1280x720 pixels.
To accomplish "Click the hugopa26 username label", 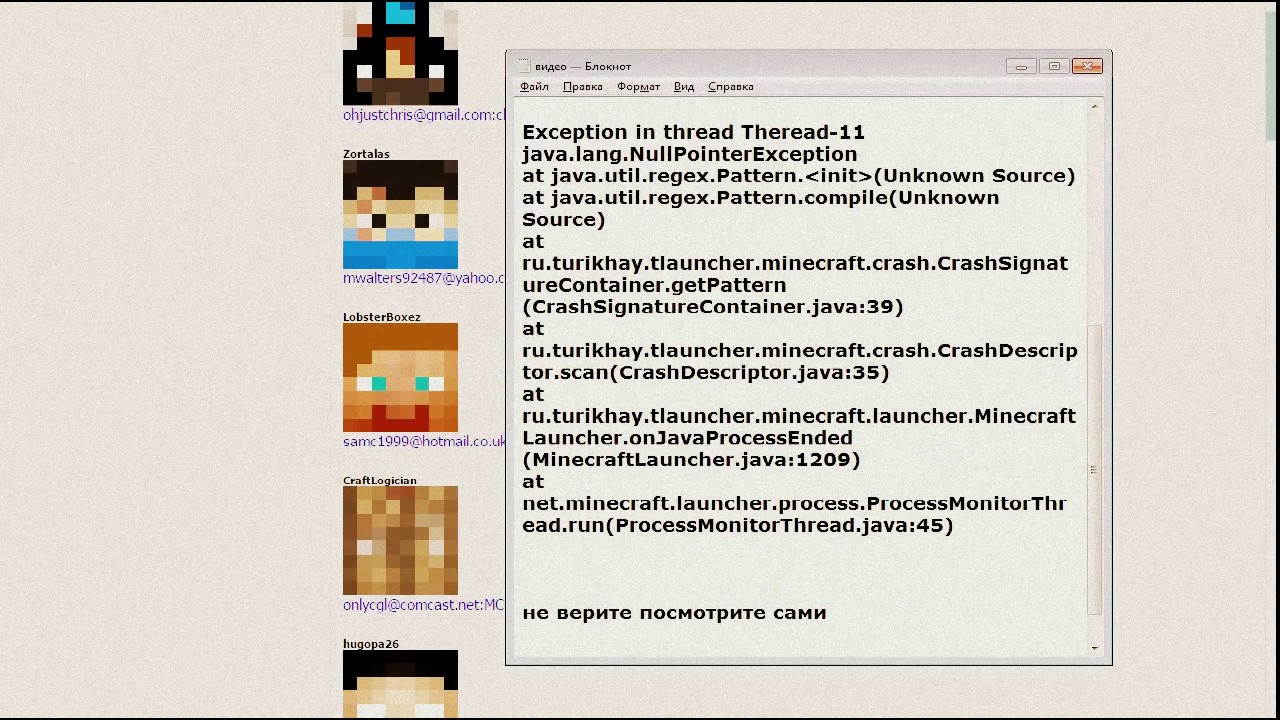I will coord(371,644).
